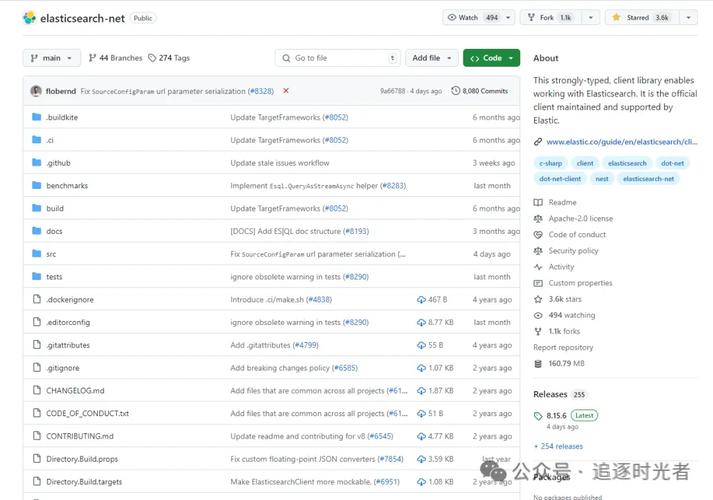Open the .editorconfig file

pyautogui.click(x=68, y=322)
